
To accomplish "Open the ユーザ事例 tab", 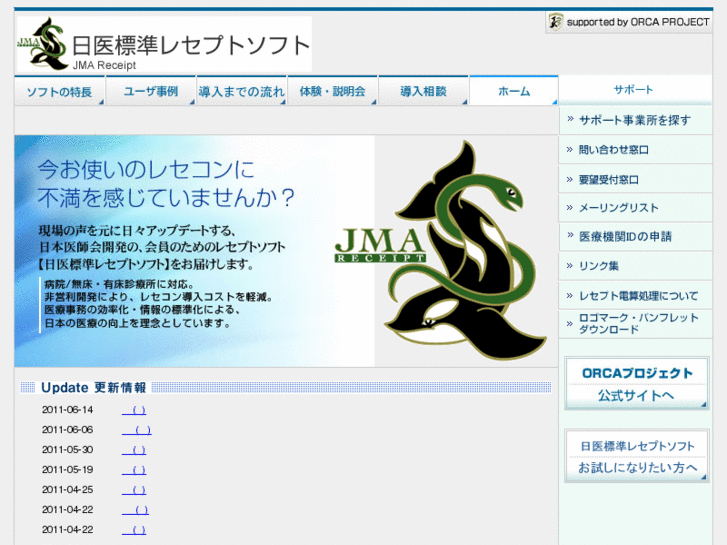I will (151, 91).
